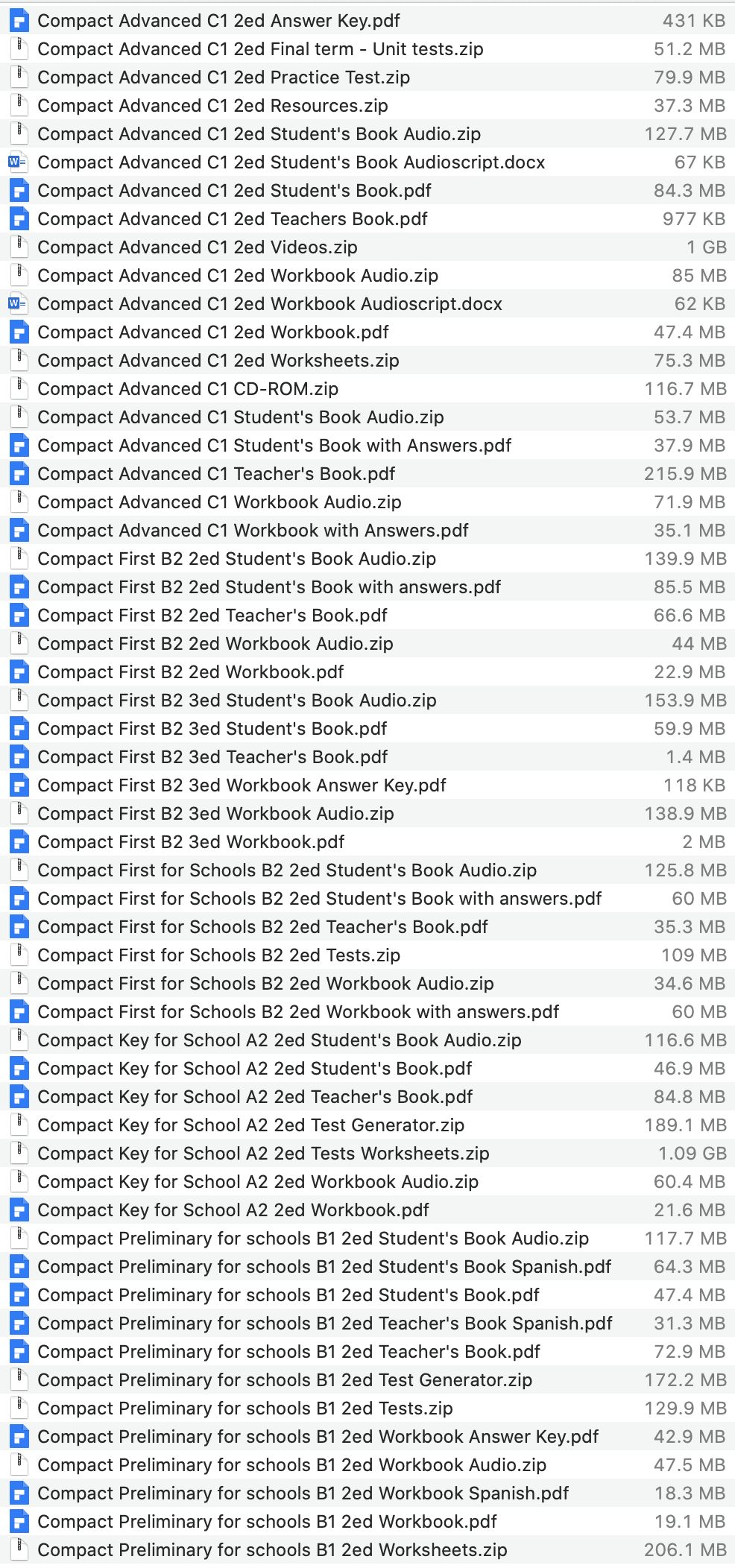Click the Word icon for Workbook Audioscript.docx
This screenshot has height=1568, width=735.
click(18, 304)
